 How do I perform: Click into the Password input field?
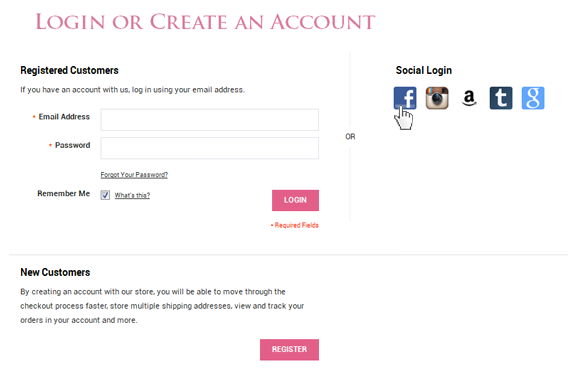(210, 148)
